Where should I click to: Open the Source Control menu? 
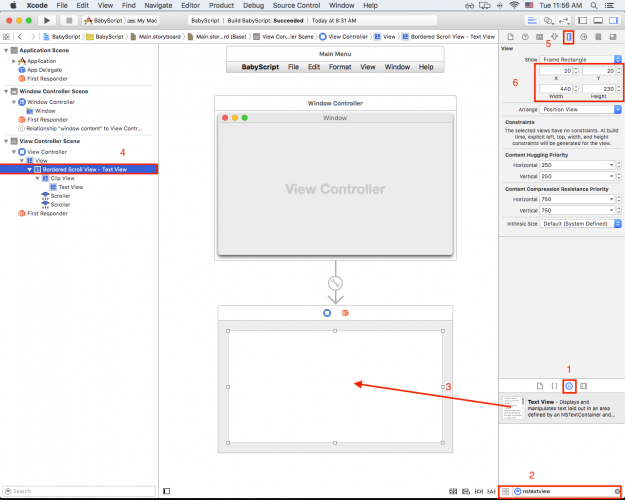point(296,6)
